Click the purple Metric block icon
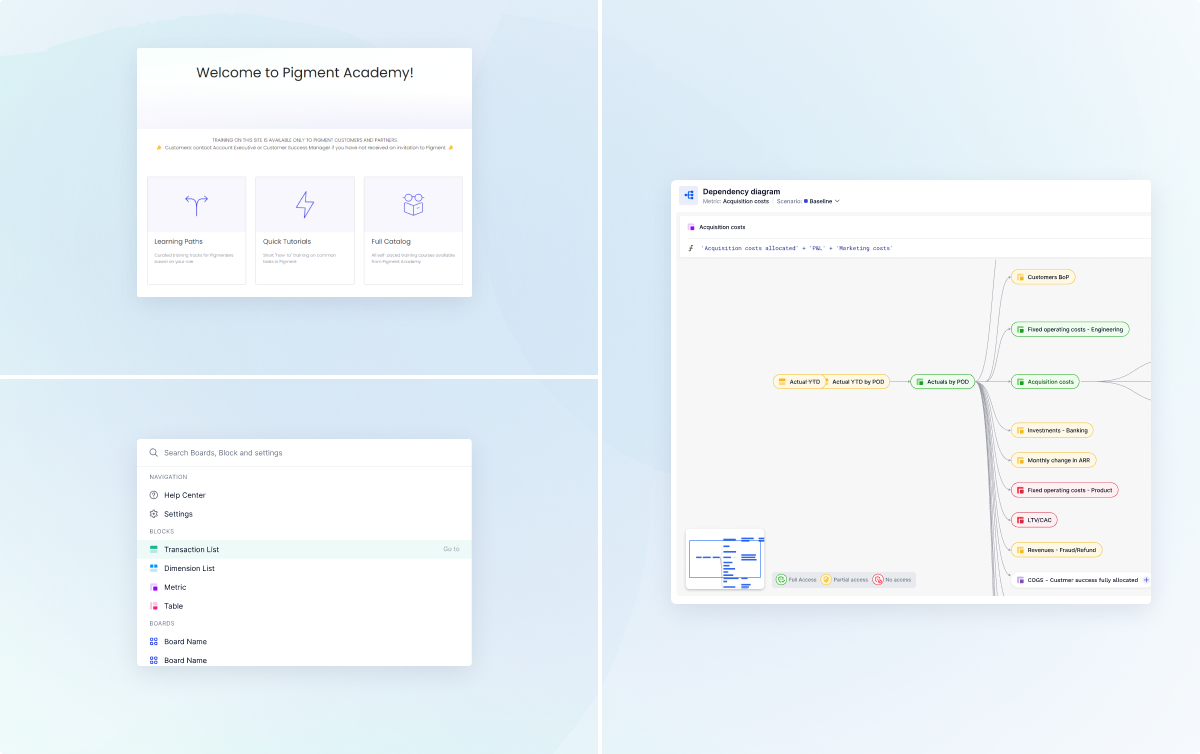 point(154,587)
